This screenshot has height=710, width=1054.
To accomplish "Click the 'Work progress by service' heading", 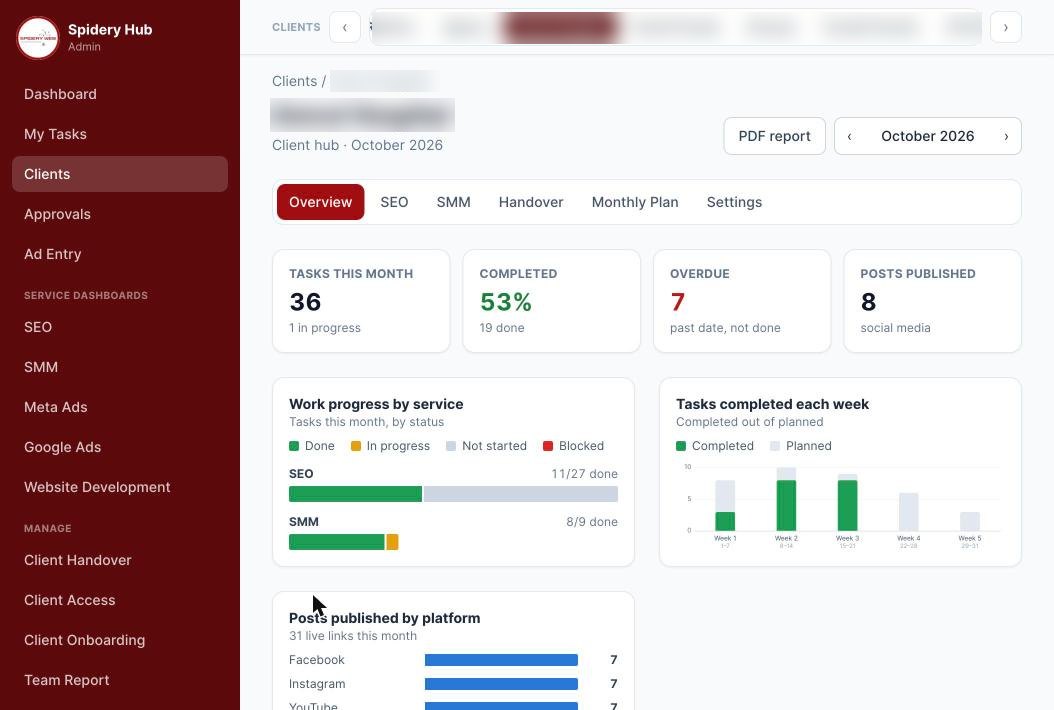I will click(x=376, y=404).
